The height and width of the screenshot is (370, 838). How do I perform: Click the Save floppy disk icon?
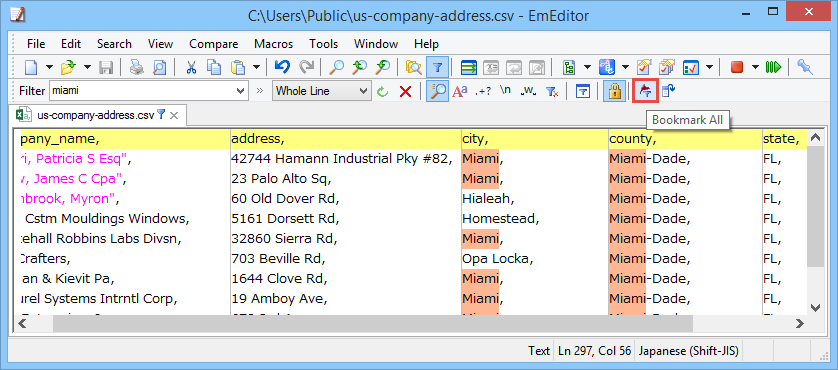[x=106, y=67]
